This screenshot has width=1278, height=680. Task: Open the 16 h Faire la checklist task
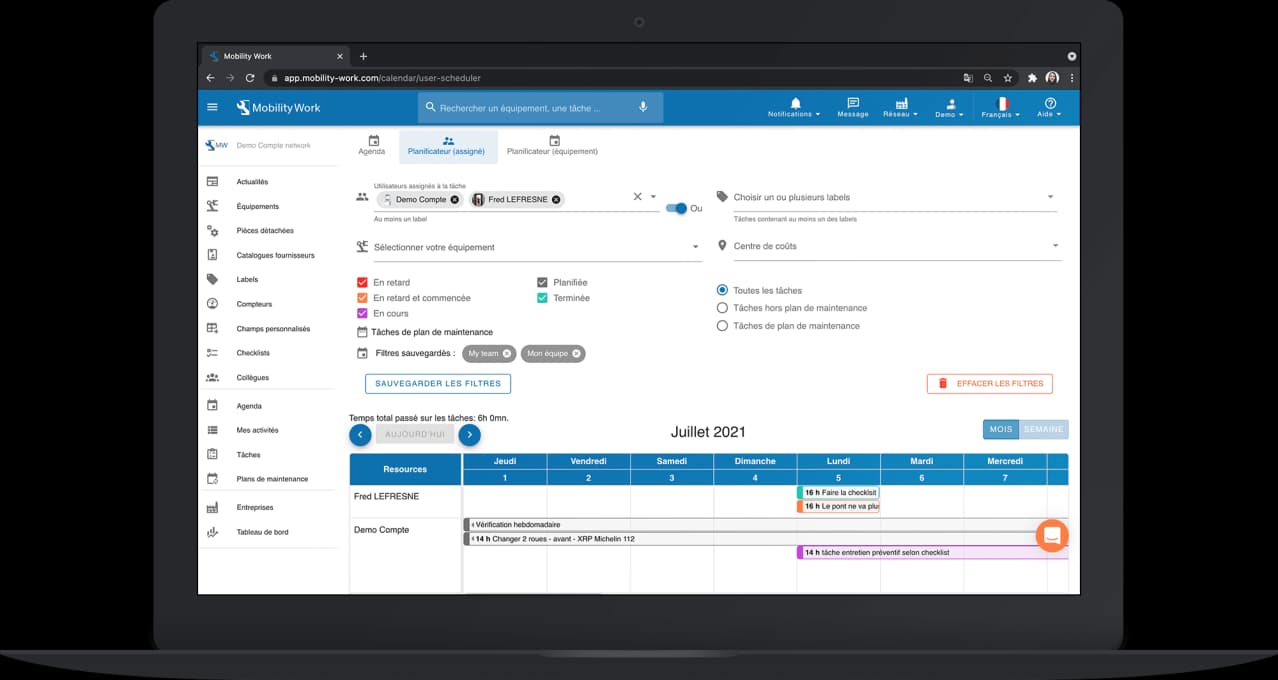[x=838, y=493]
